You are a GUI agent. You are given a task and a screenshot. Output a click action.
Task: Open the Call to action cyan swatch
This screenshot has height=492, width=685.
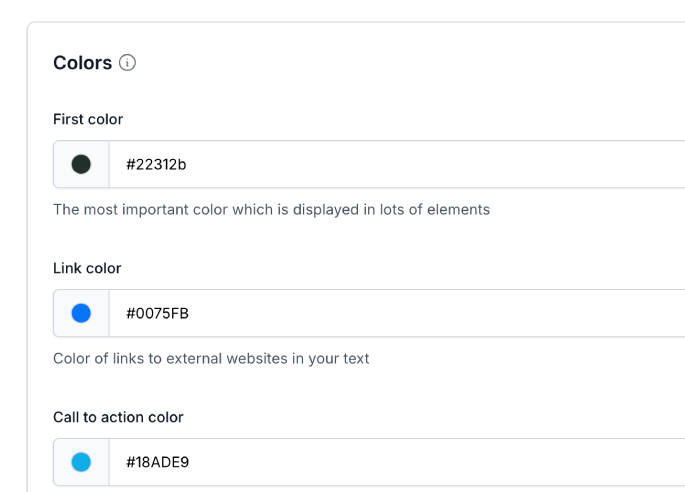click(81, 462)
